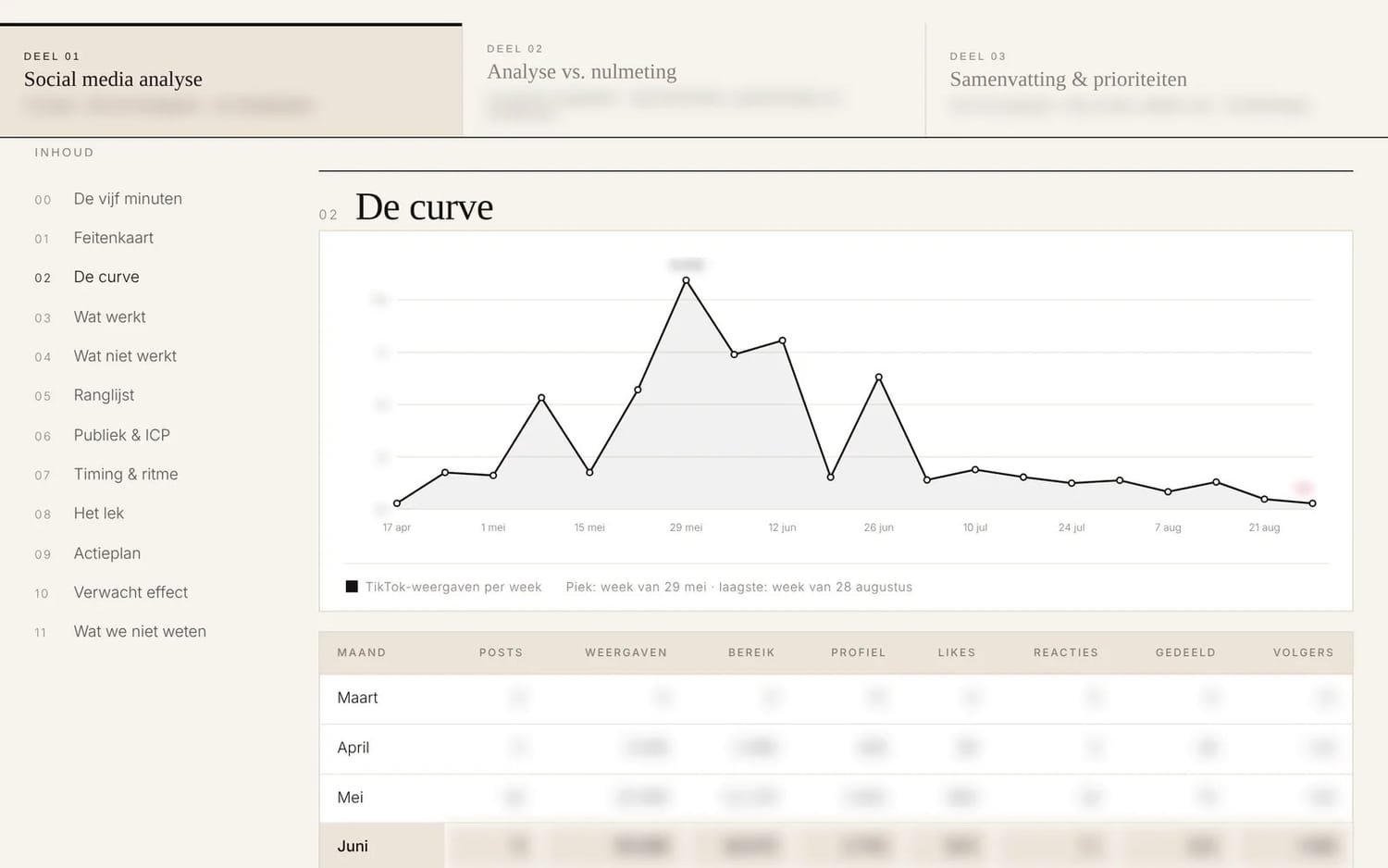Select the Maart row label
Screen dimensions: 1388x868
click(x=357, y=698)
